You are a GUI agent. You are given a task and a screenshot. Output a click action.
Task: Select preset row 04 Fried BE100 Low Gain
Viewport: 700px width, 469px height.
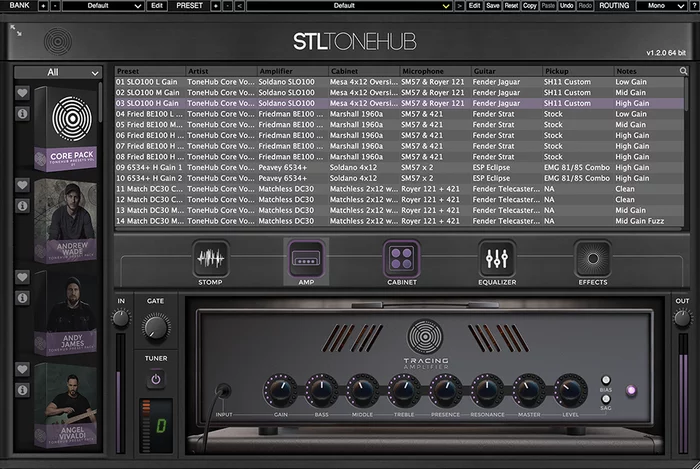tap(399, 114)
